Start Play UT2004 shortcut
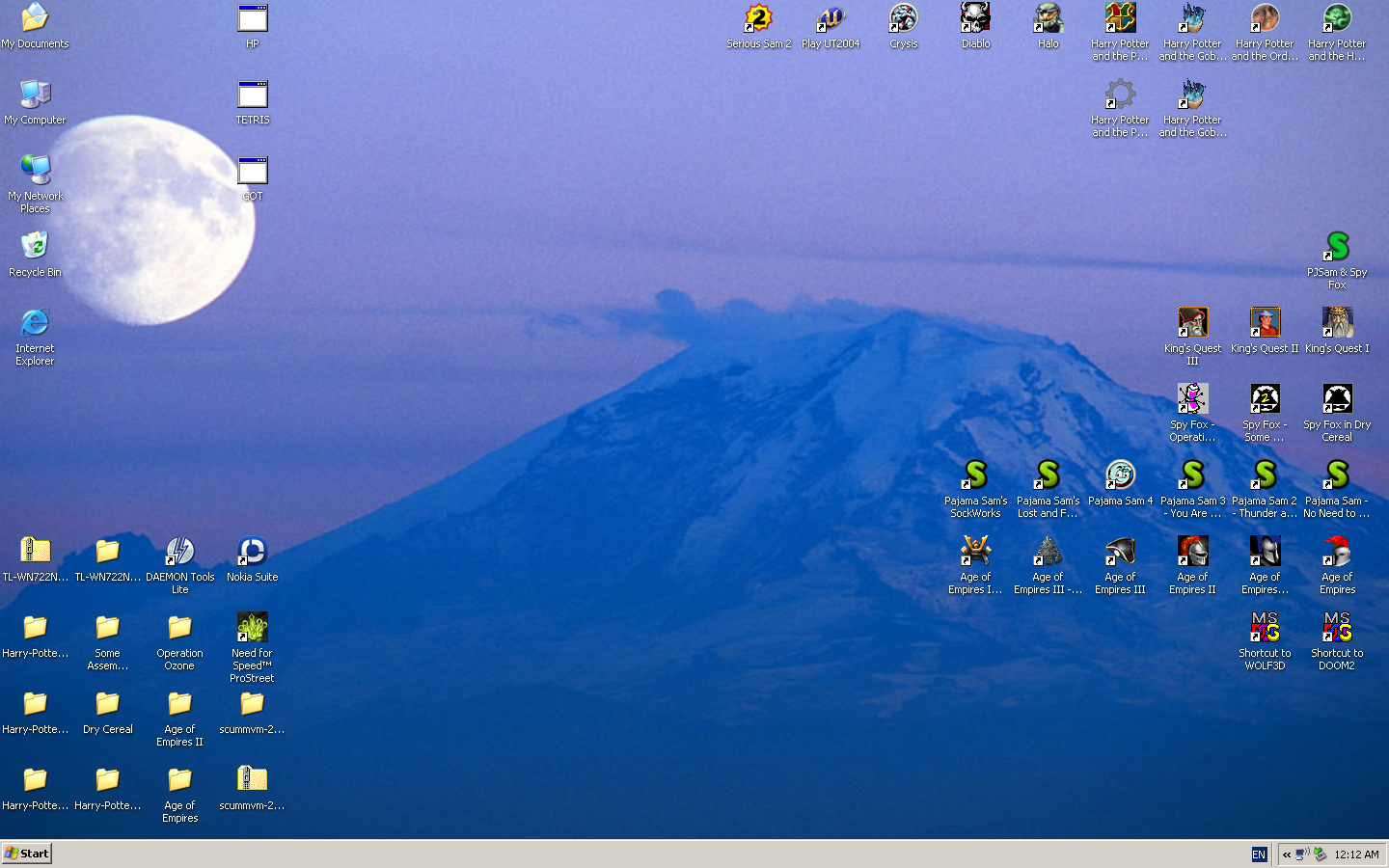This screenshot has height=868, width=1389. [x=831, y=26]
